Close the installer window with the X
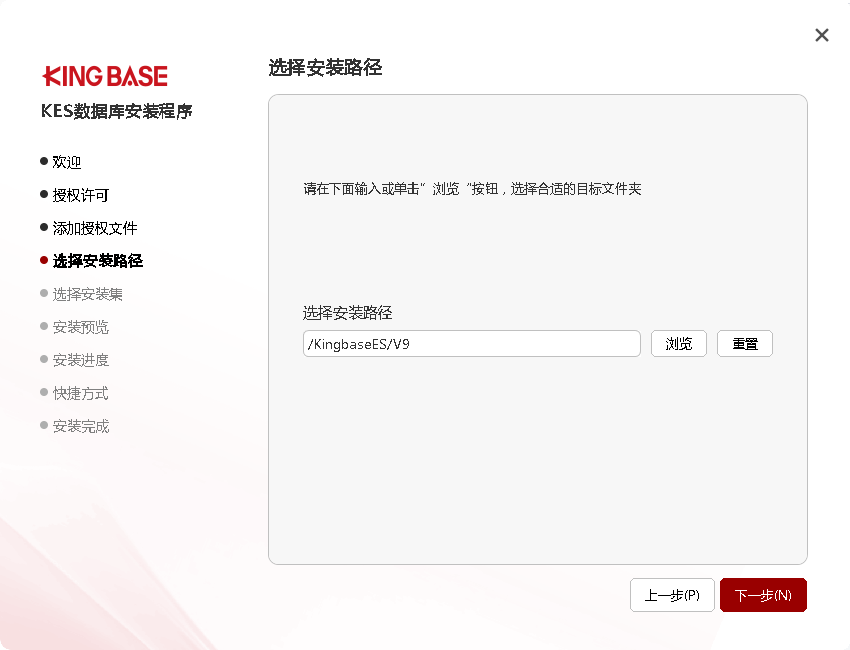Image resolution: width=850 pixels, height=650 pixels. (822, 35)
